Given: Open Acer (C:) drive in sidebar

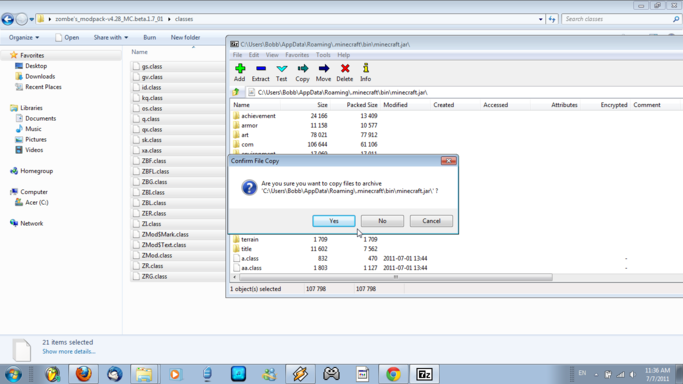Looking at the screenshot, I should click(37, 202).
